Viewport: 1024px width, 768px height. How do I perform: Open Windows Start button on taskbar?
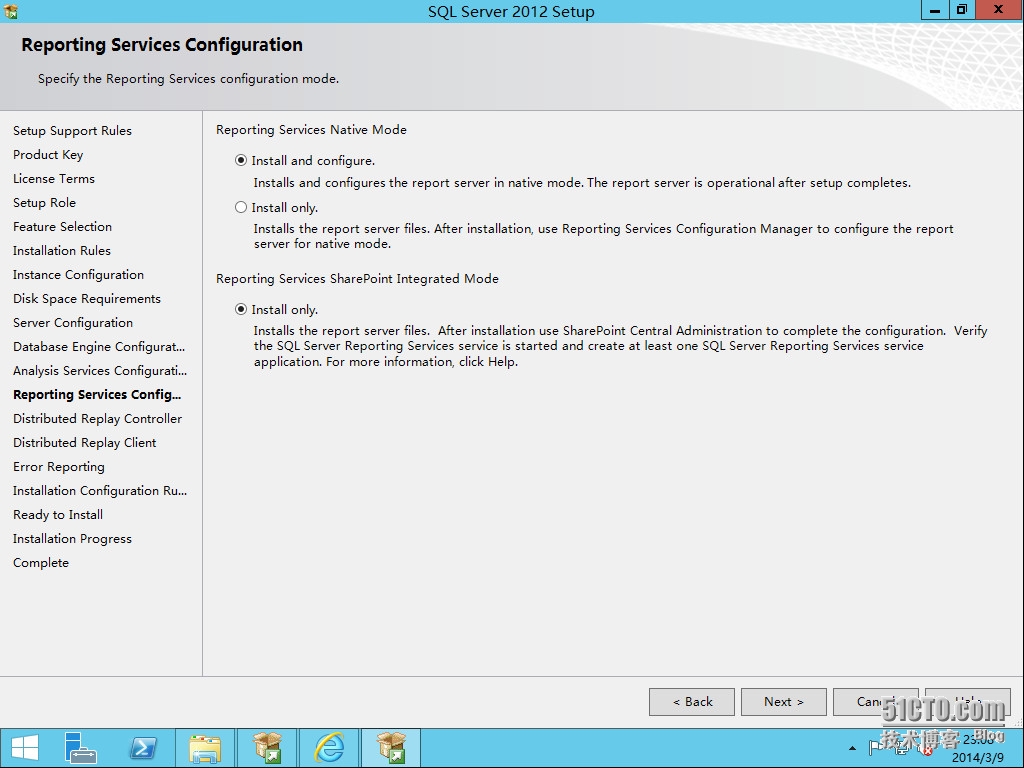[24, 748]
